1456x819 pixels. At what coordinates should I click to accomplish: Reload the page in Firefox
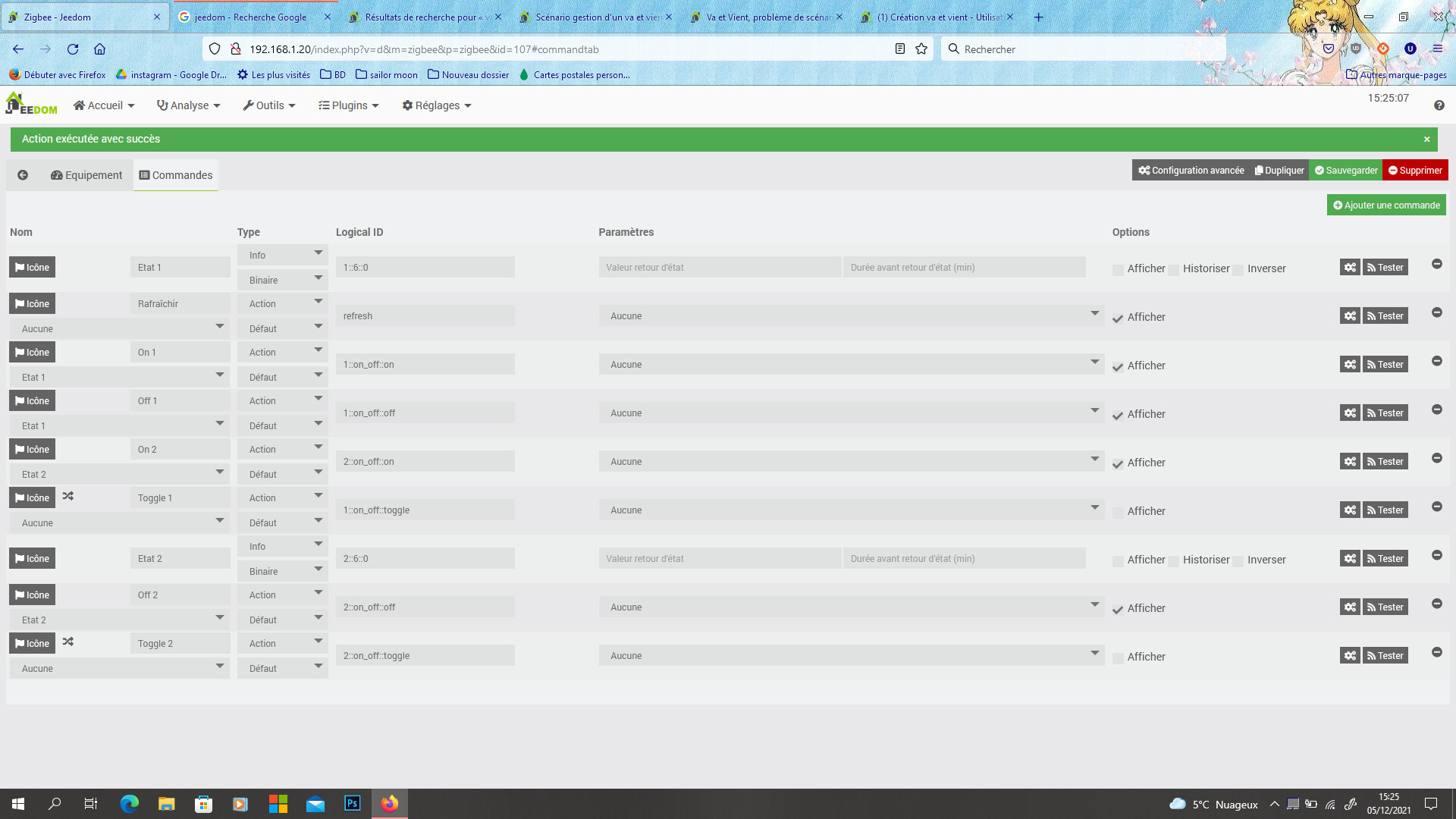coord(73,49)
